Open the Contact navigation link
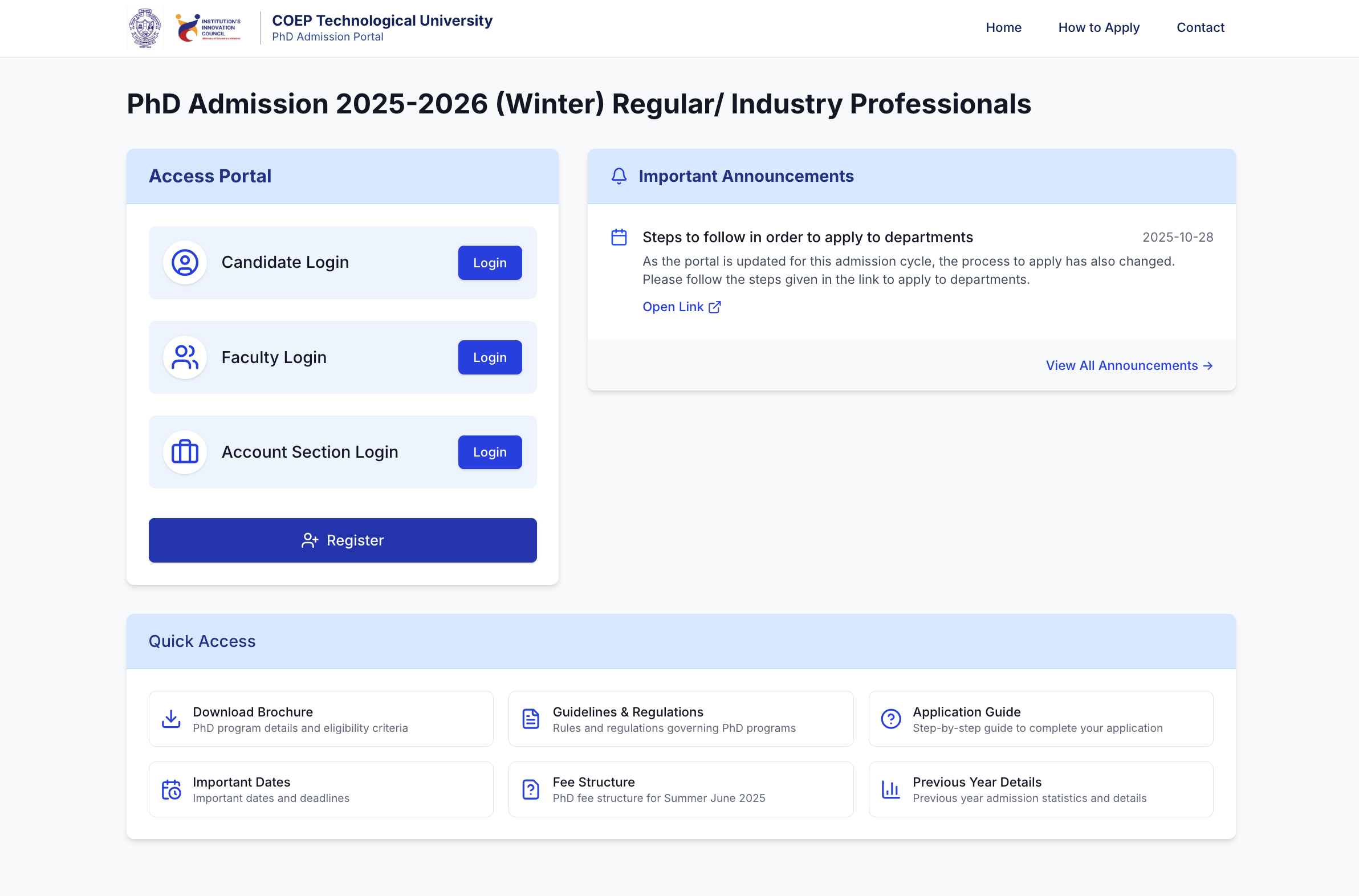This screenshot has height=896, width=1359. 1199,27
